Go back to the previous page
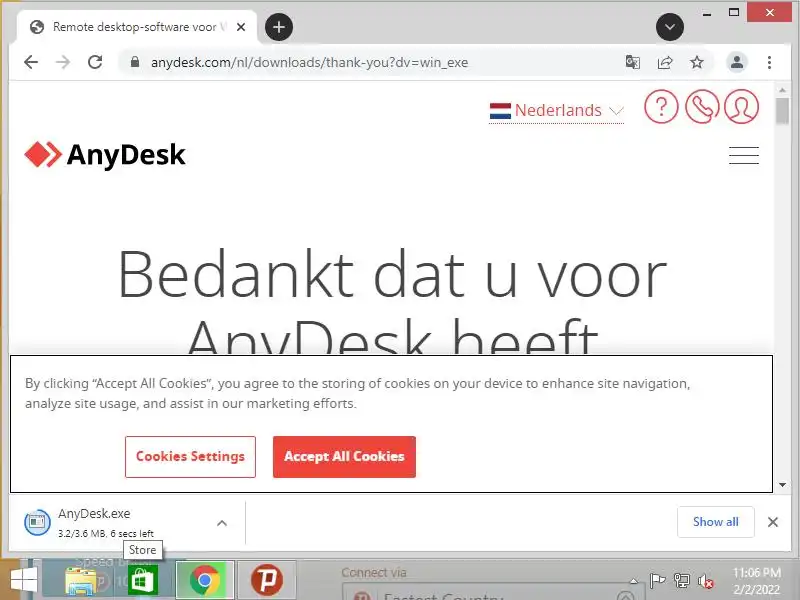 31,62
